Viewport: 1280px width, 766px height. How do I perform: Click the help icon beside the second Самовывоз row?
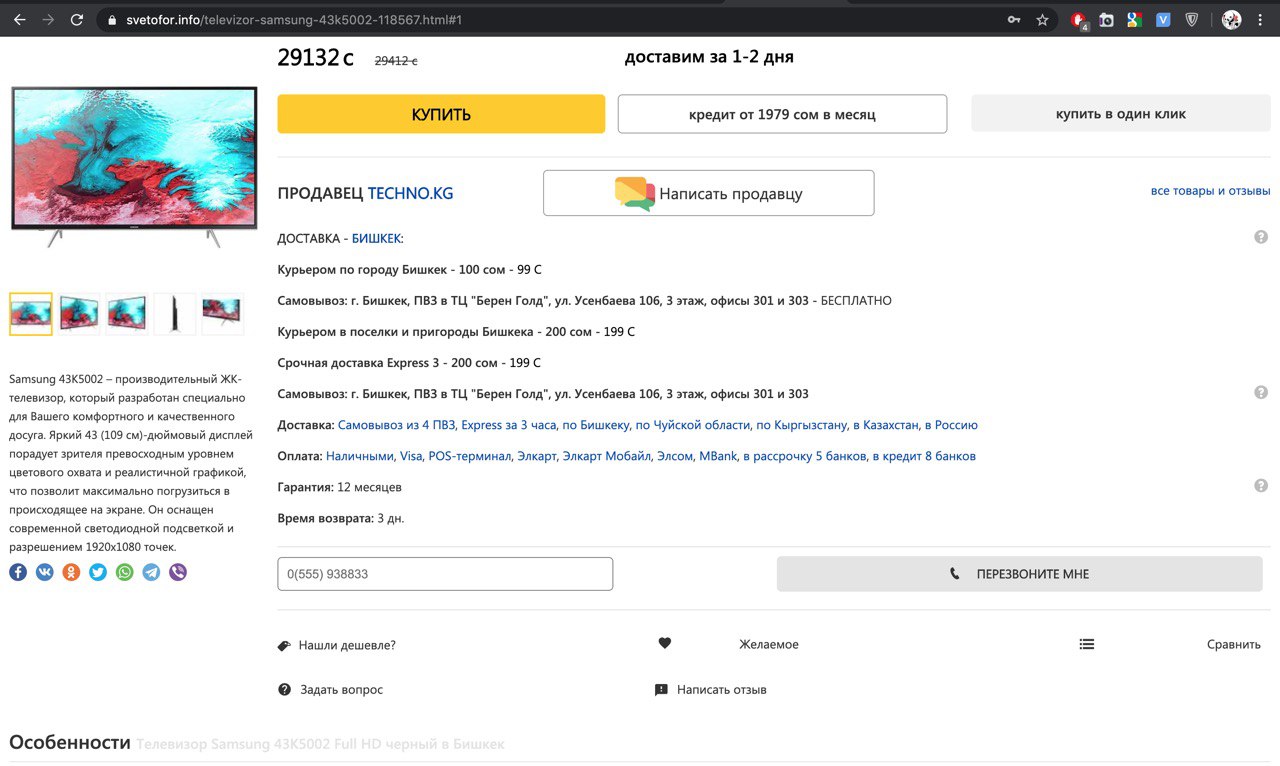[x=1261, y=393]
